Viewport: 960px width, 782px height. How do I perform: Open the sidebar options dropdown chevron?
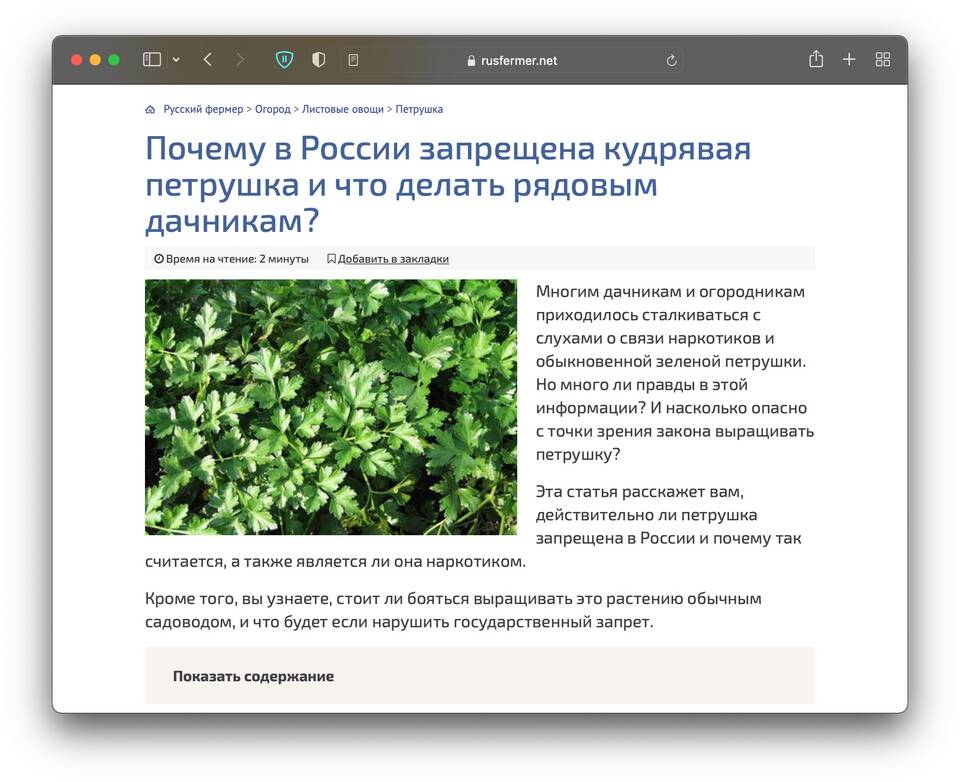coord(176,60)
